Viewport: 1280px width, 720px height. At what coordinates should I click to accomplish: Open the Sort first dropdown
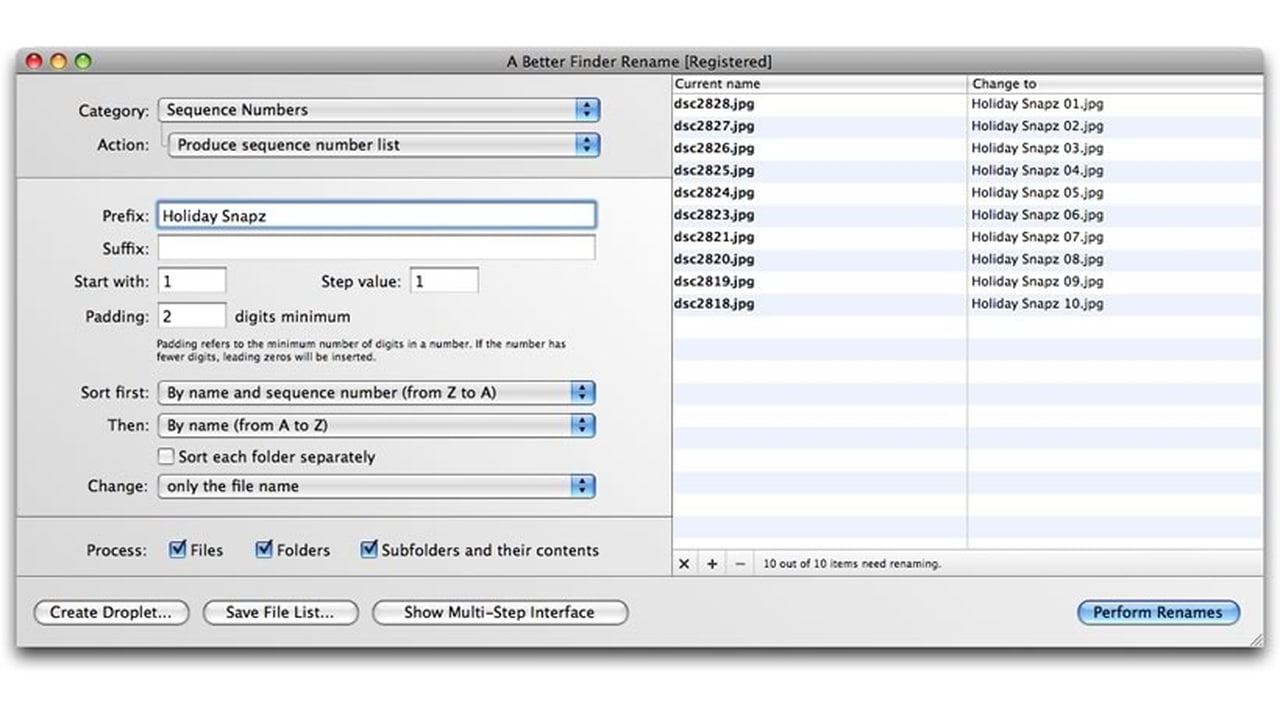click(x=376, y=393)
